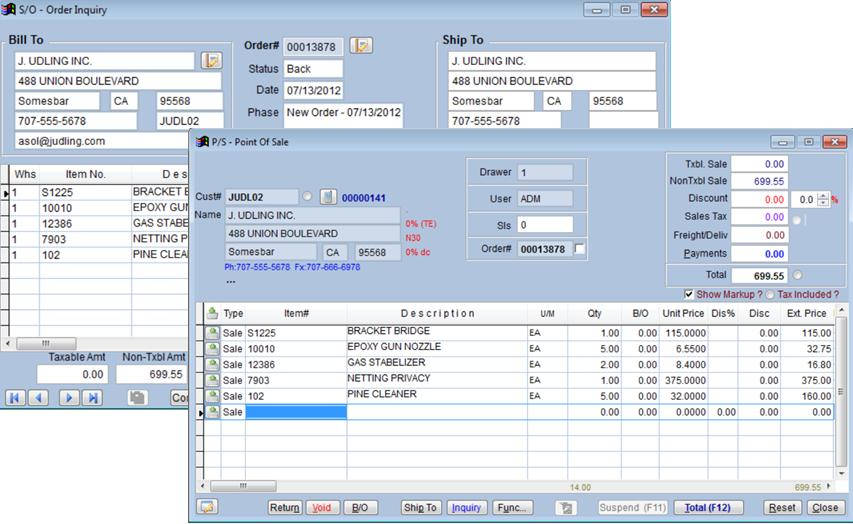
Task: Click the customer lookup icon next to JUDL02
Action: point(327,197)
